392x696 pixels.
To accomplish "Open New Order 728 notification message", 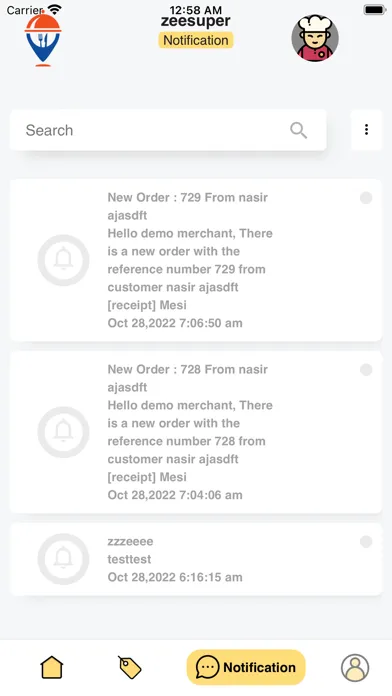I will (x=196, y=432).
